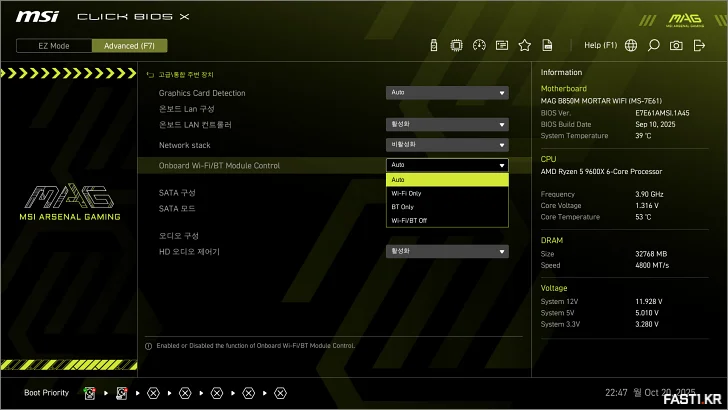Click the monitor panel icon in toolbar
Viewport: 728px width, 410px height.
click(502, 46)
